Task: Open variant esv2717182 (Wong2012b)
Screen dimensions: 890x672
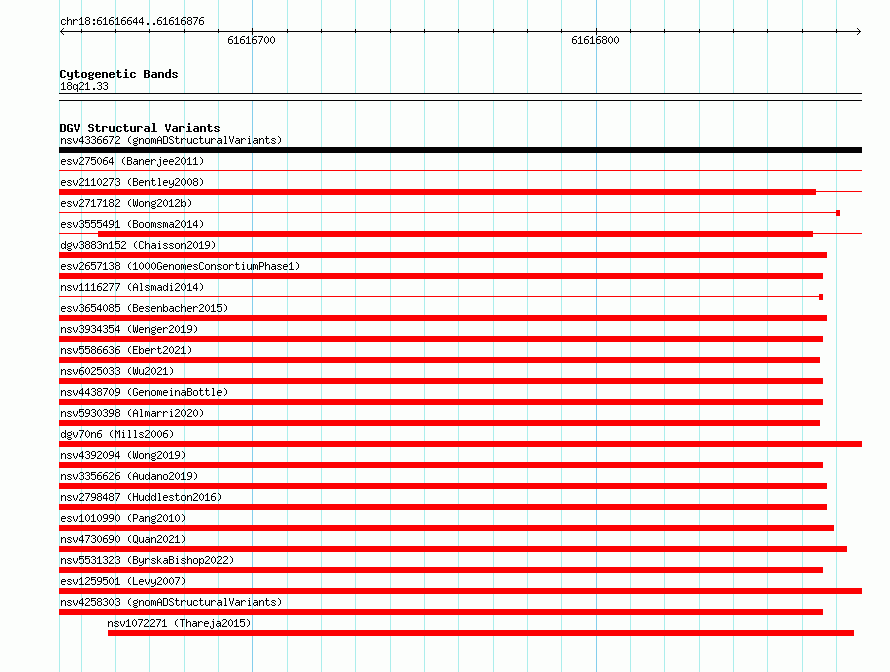Action: pos(126,203)
